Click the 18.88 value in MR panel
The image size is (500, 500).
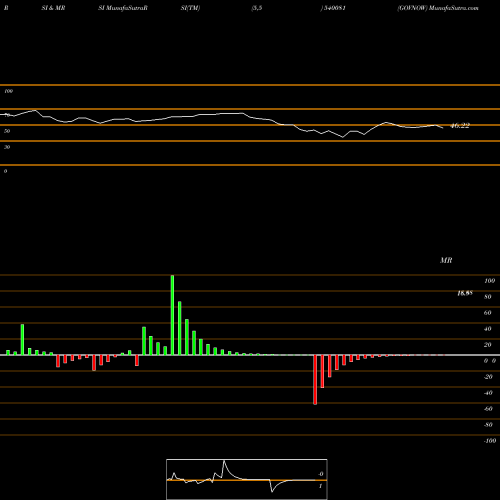click(x=465, y=293)
